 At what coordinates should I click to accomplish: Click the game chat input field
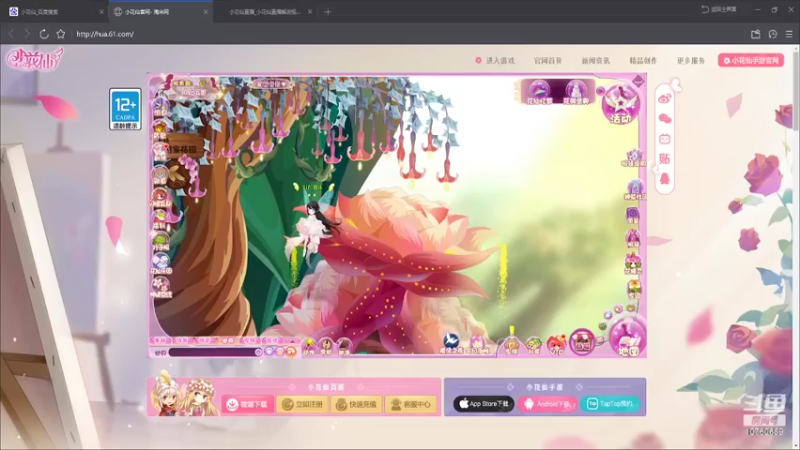tap(214, 352)
